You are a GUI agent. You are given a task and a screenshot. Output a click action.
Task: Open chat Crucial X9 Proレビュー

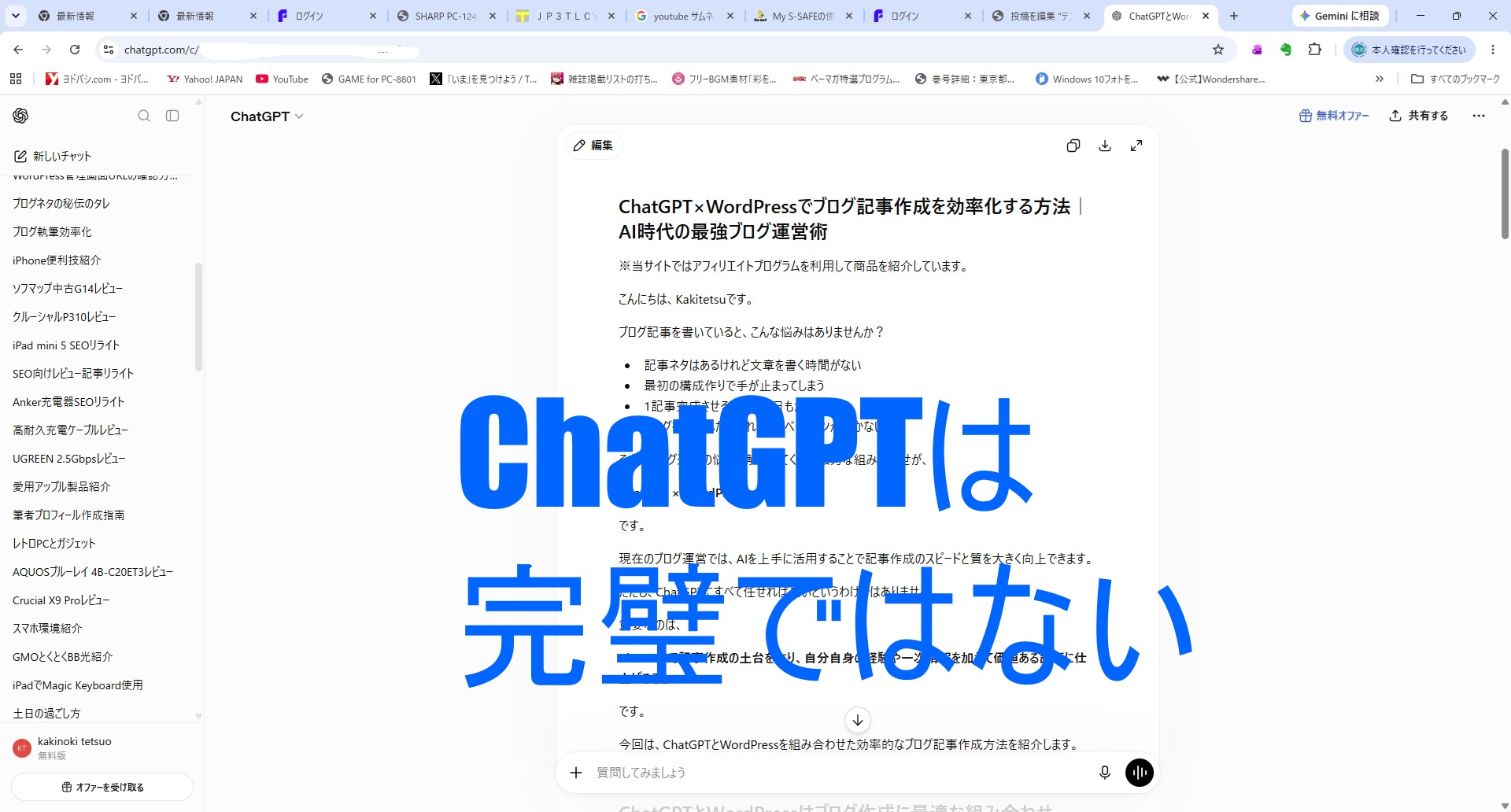61,600
